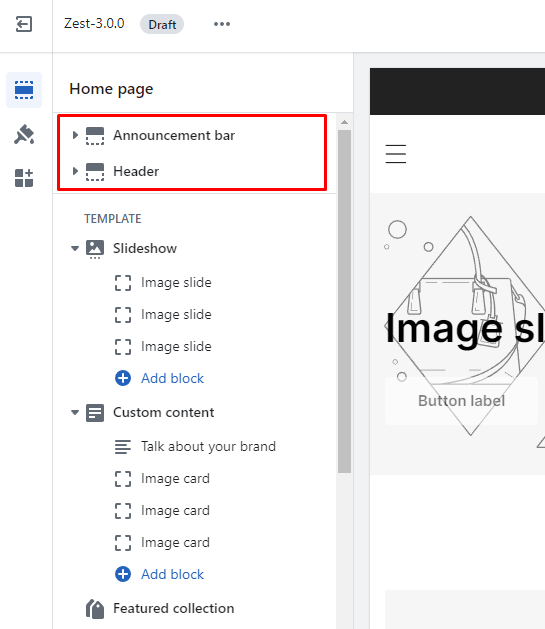This screenshot has width=545, height=629.
Task: Click plus icon under Custom content blocks
Action: tap(123, 574)
